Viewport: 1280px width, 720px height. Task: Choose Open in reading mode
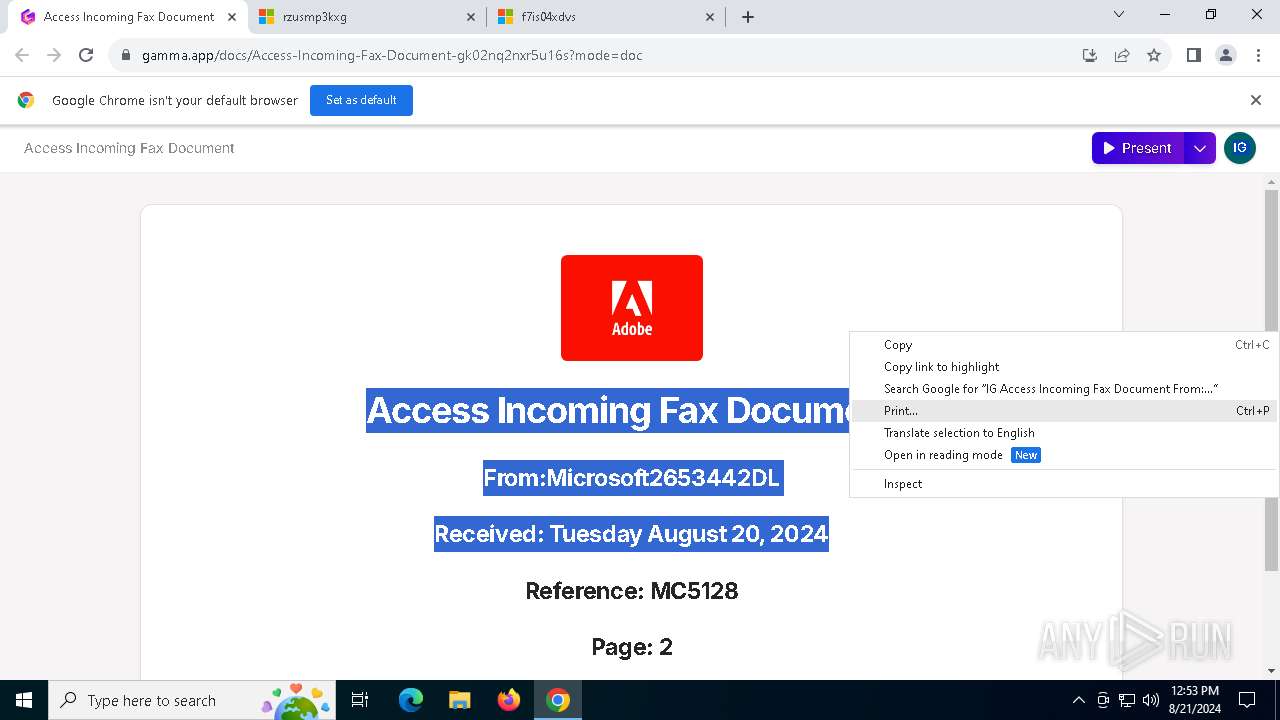[x=1064, y=455]
